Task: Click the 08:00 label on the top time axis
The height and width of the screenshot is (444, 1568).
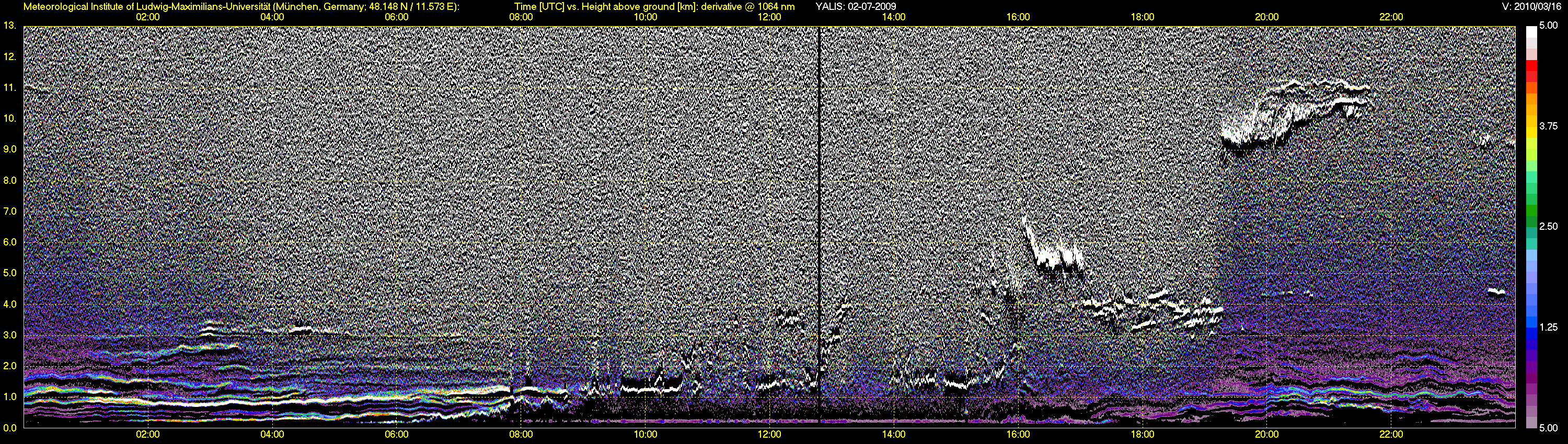Action: tap(521, 17)
